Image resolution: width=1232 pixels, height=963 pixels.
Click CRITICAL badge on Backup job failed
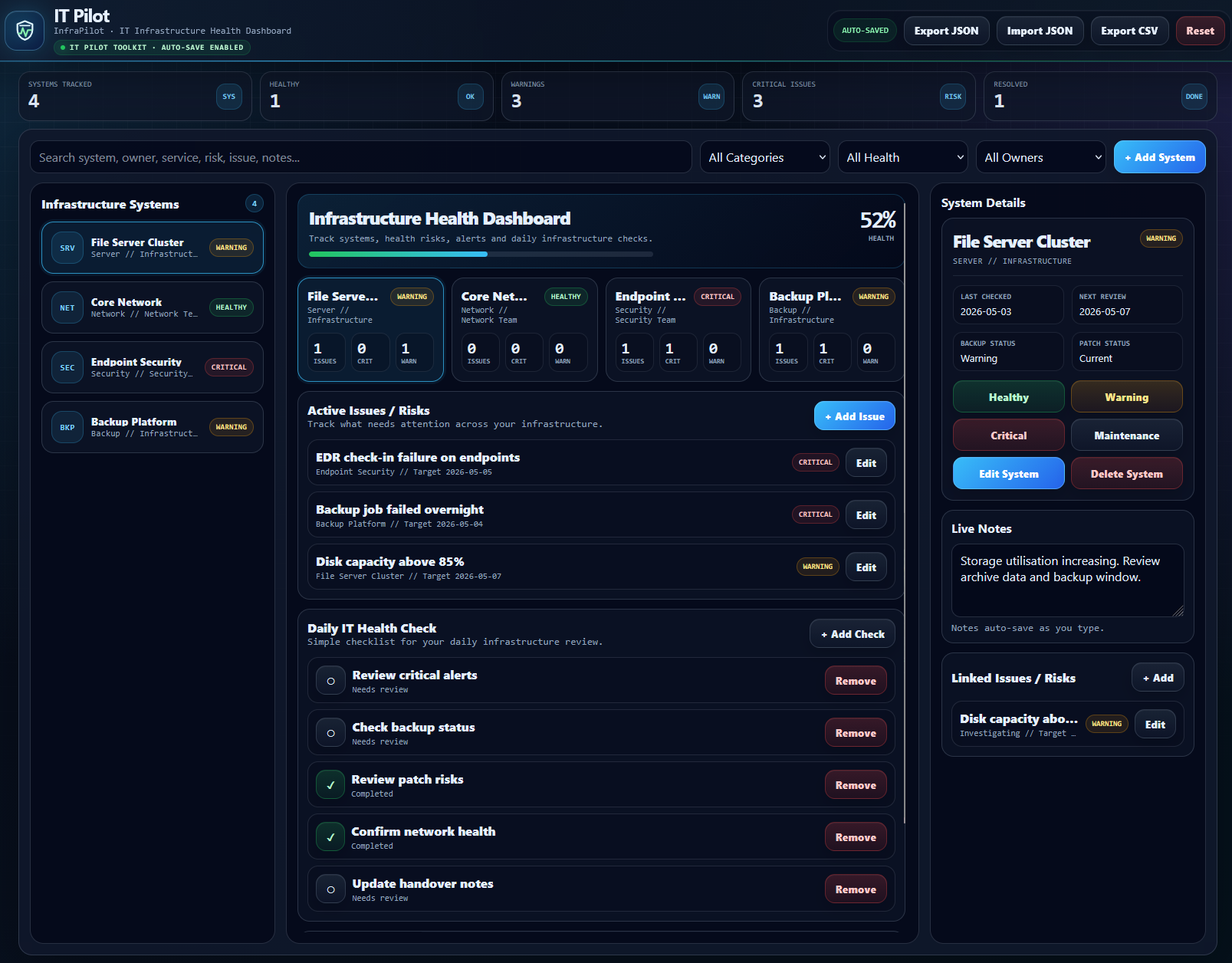[815, 514]
